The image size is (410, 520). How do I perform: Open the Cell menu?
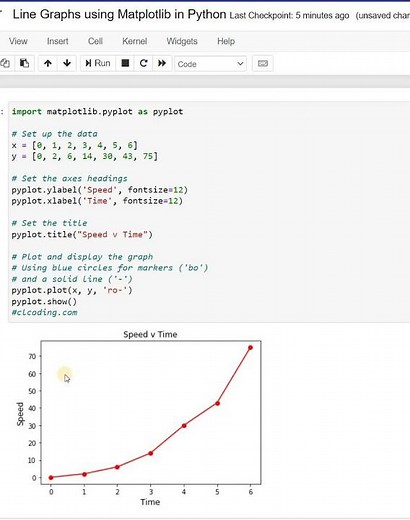point(95,41)
